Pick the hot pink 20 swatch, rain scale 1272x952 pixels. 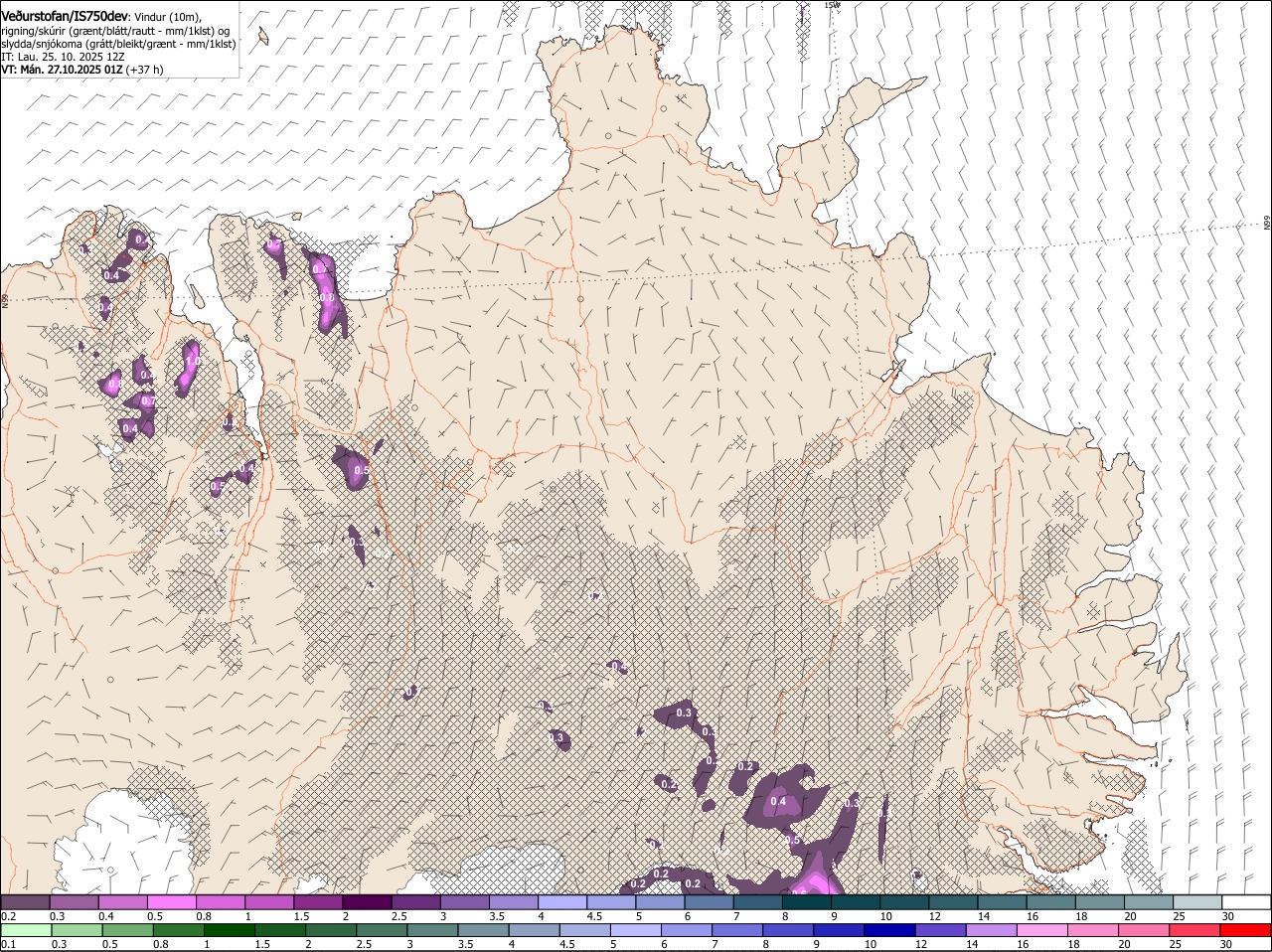click(1143, 930)
